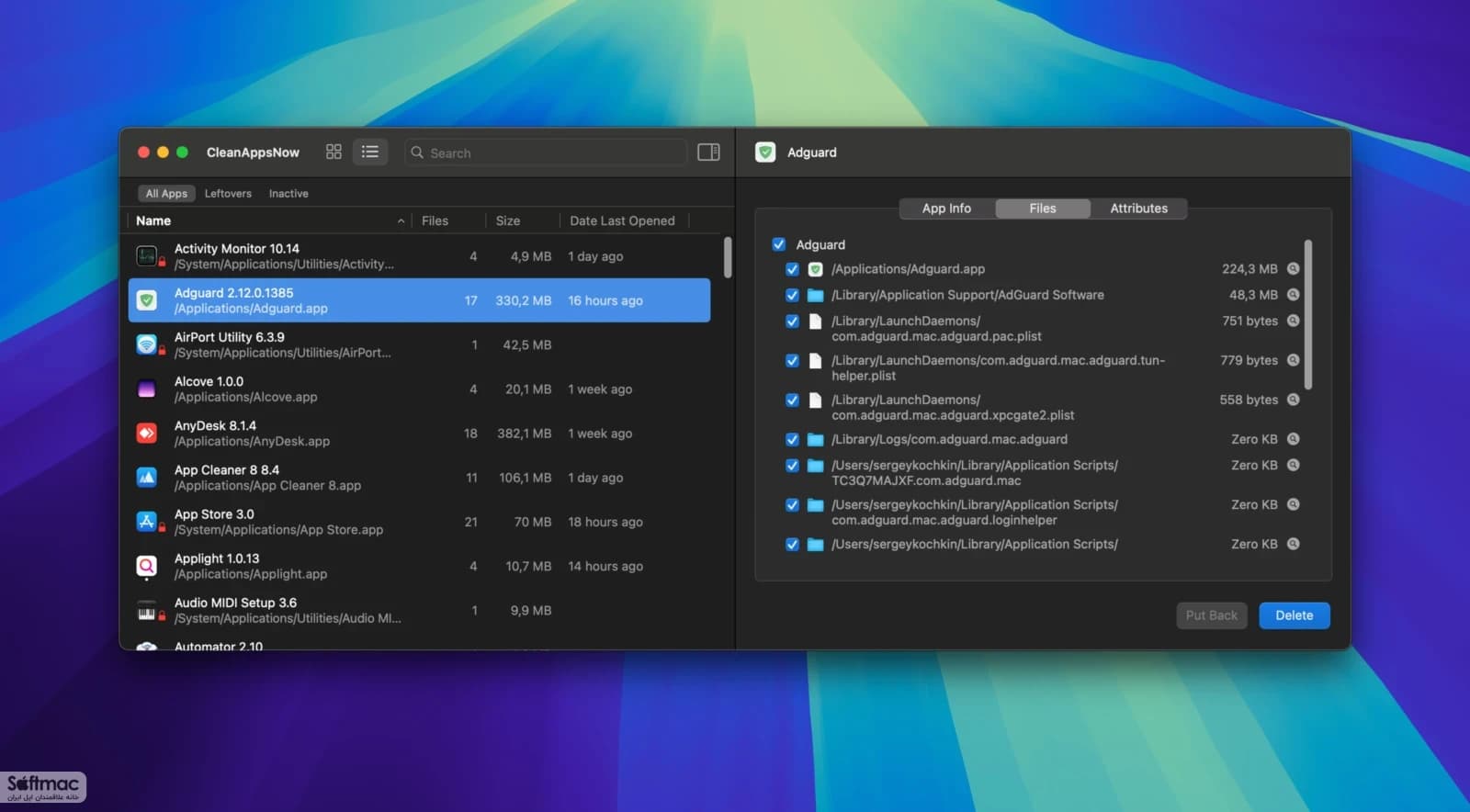Uncheck TC3Q7MAJXF.com.adguard.mac checkbox

(792, 466)
